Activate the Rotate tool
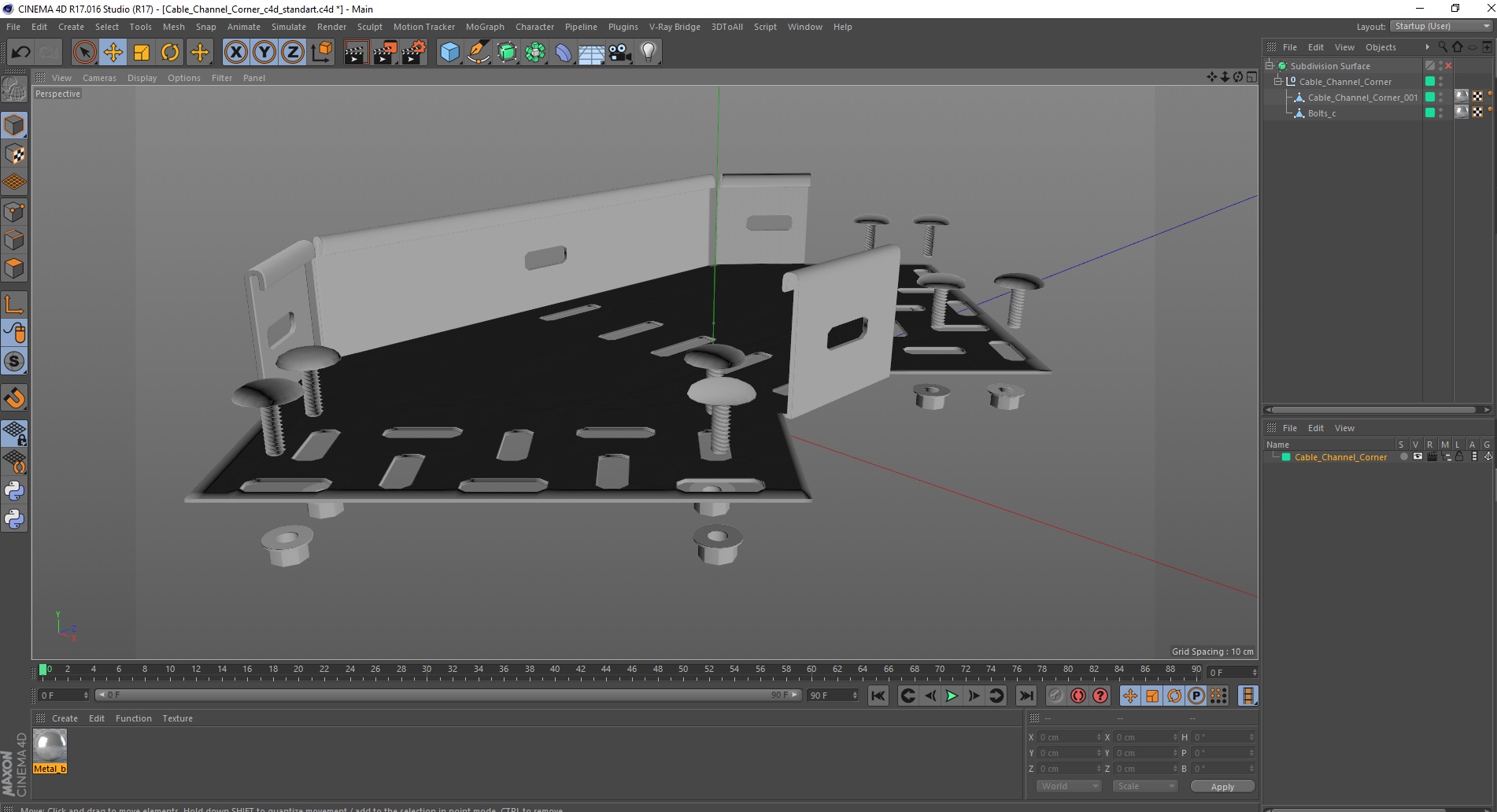The height and width of the screenshot is (812, 1497). (170, 53)
